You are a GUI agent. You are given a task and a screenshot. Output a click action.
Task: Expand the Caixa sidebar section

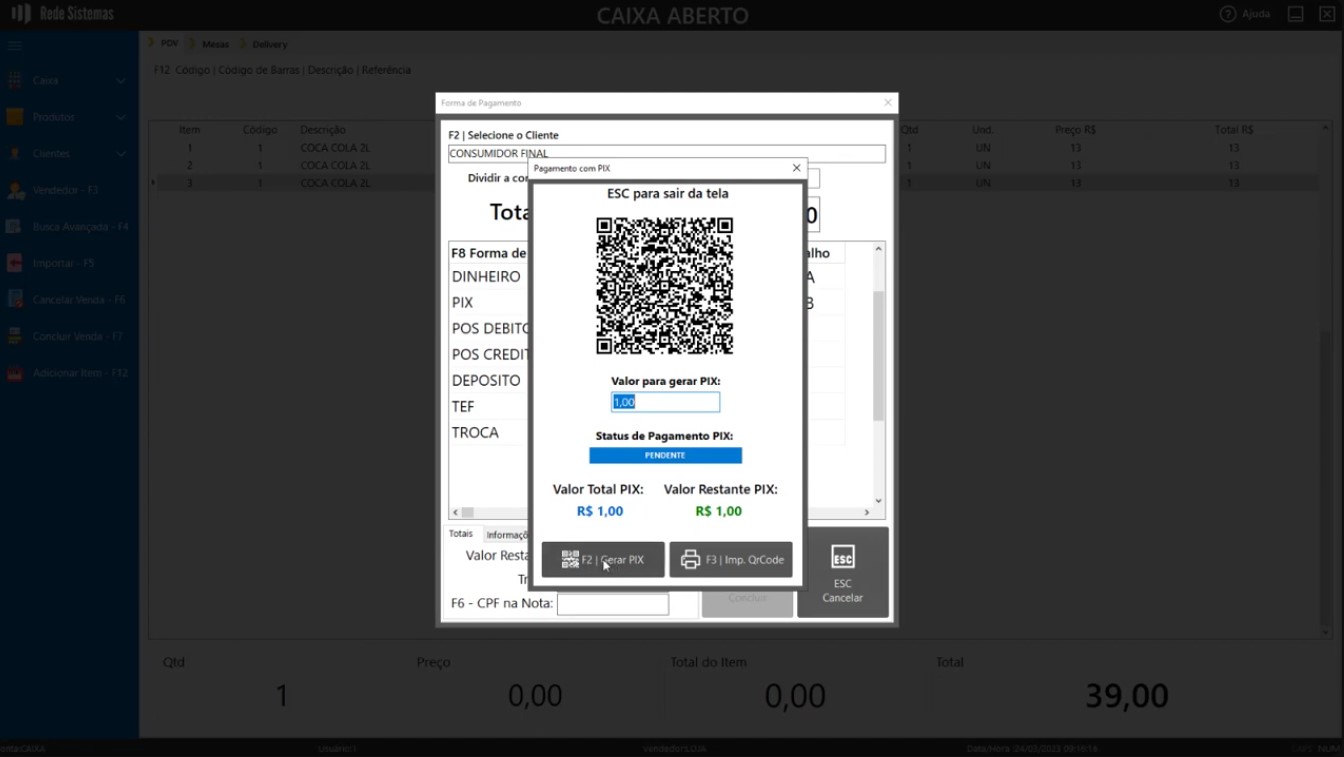pos(120,80)
